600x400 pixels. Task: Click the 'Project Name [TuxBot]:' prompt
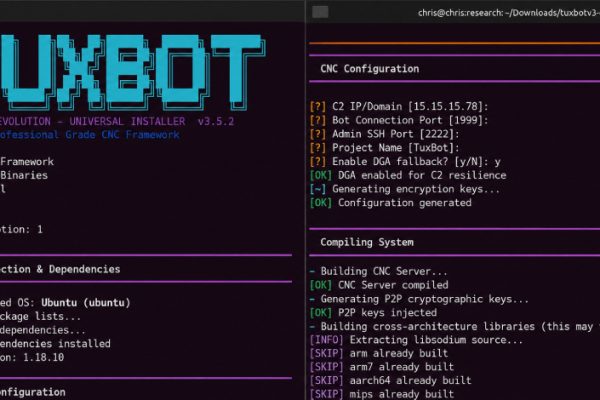pos(385,148)
